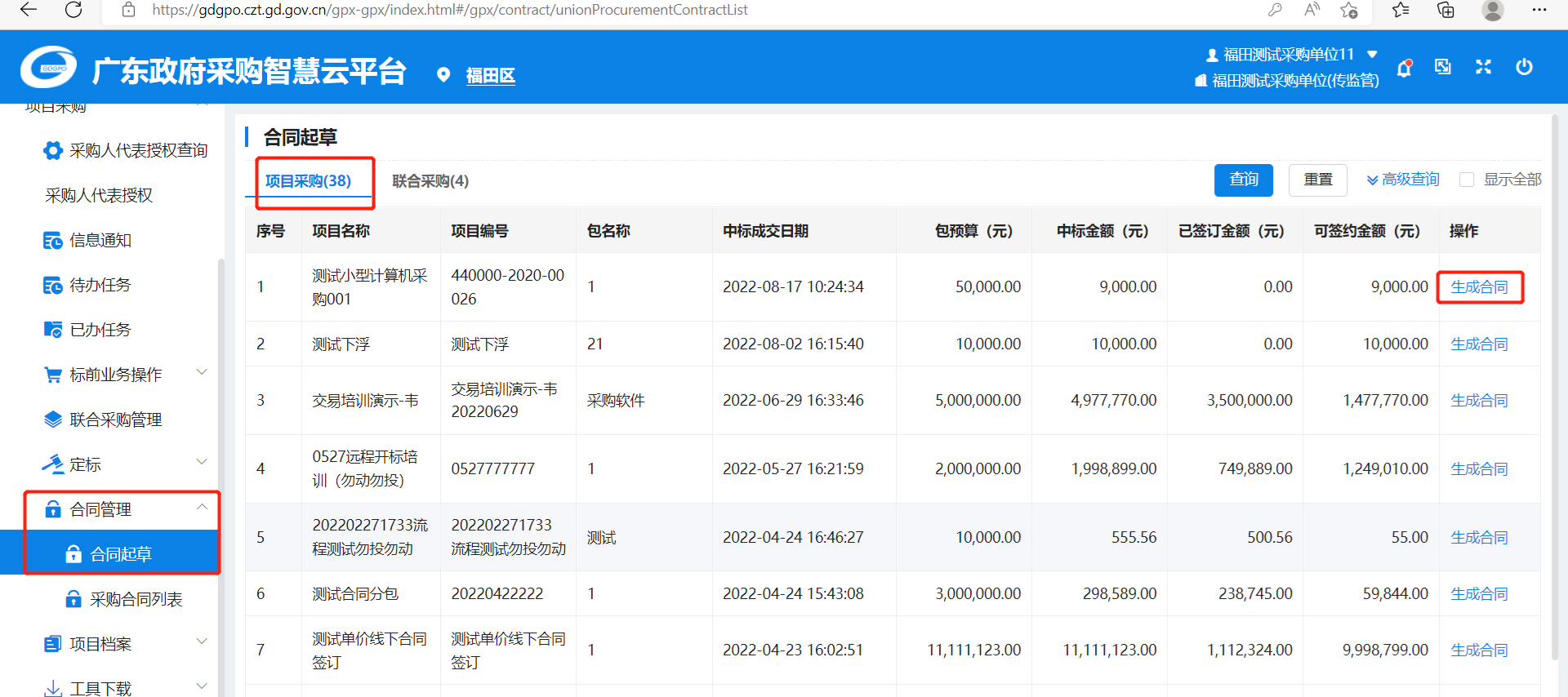
Task: Click the 重置 reset button
Action: [x=1317, y=180]
